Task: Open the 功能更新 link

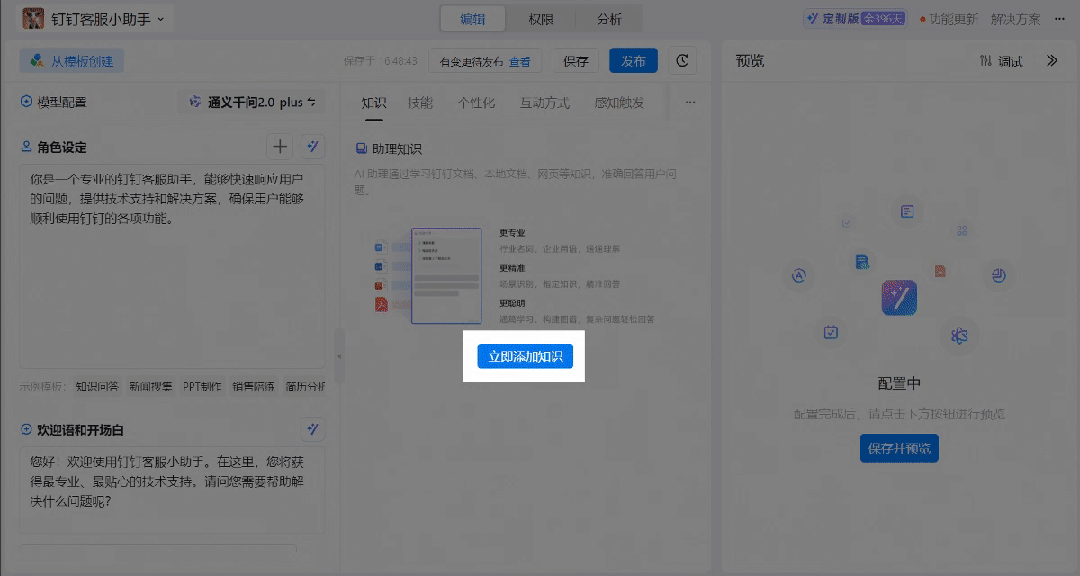Action: click(x=948, y=19)
